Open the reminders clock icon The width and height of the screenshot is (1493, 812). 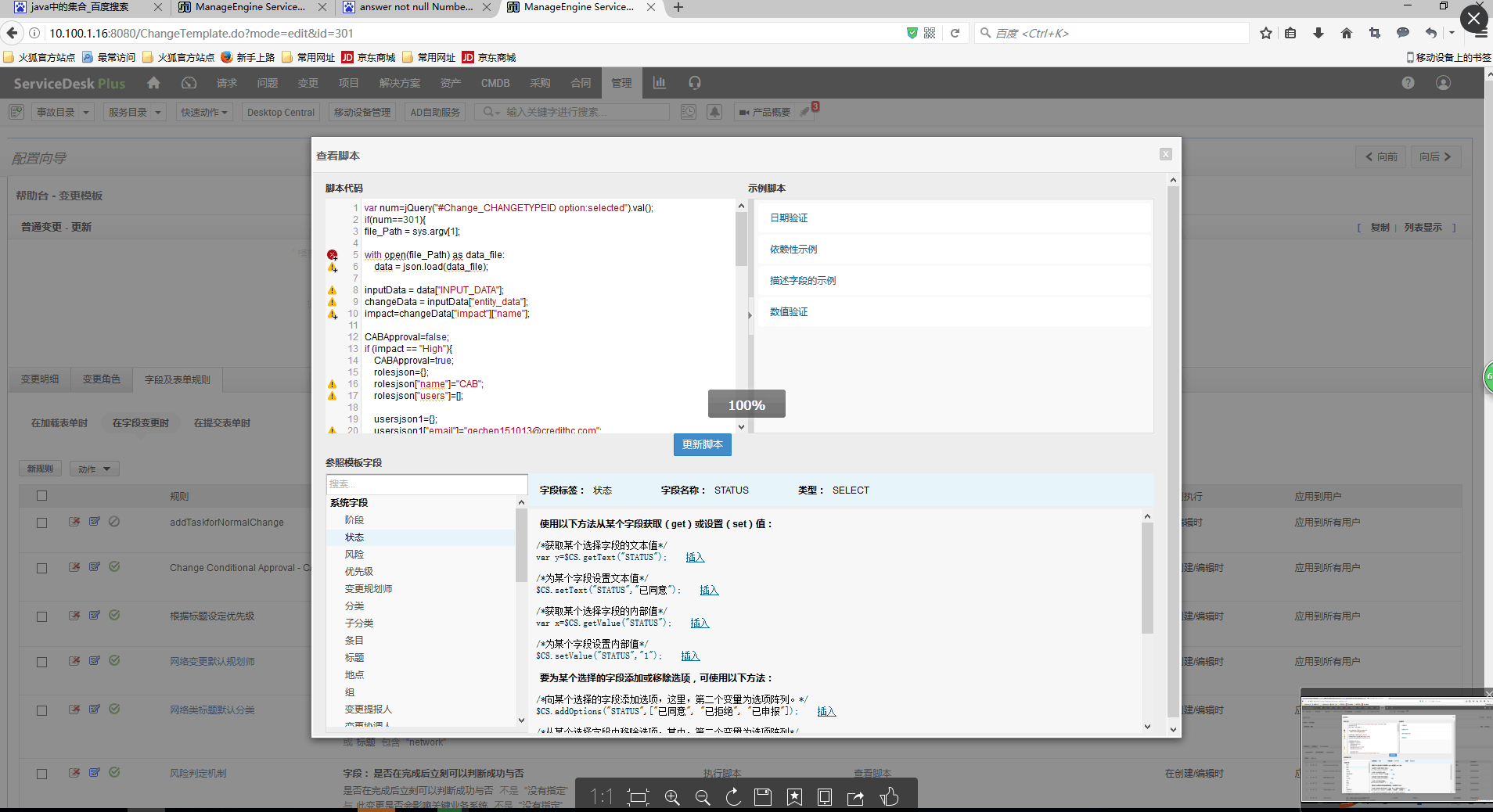click(689, 112)
